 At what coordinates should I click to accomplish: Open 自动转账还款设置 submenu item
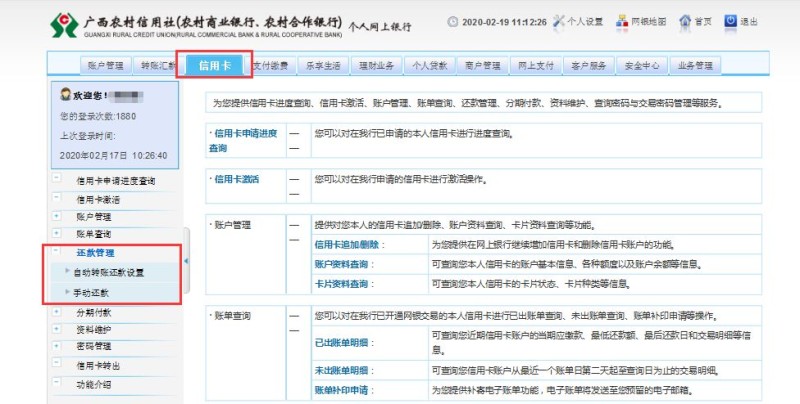108,272
